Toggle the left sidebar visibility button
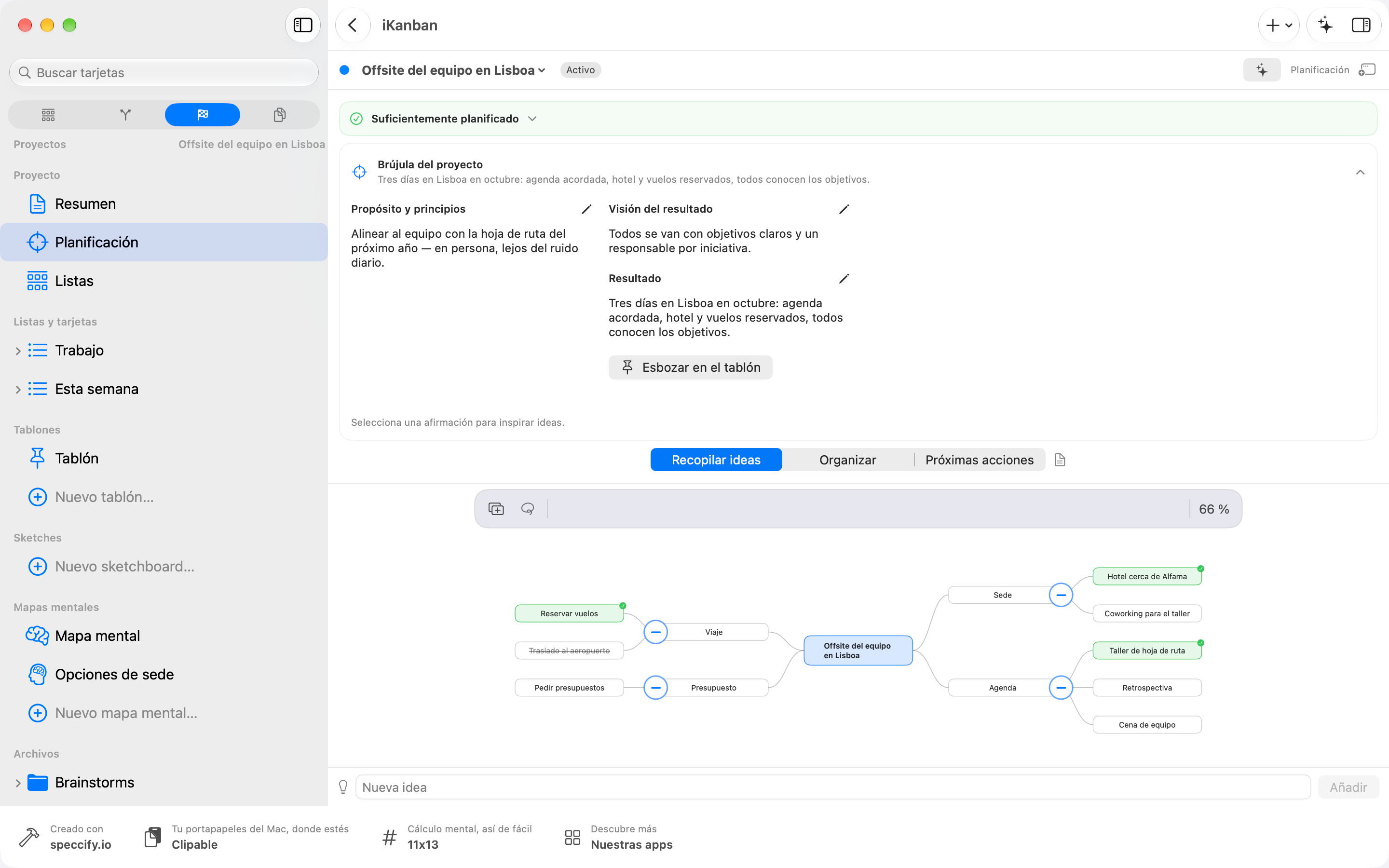The height and width of the screenshot is (868, 1389). coord(302,25)
